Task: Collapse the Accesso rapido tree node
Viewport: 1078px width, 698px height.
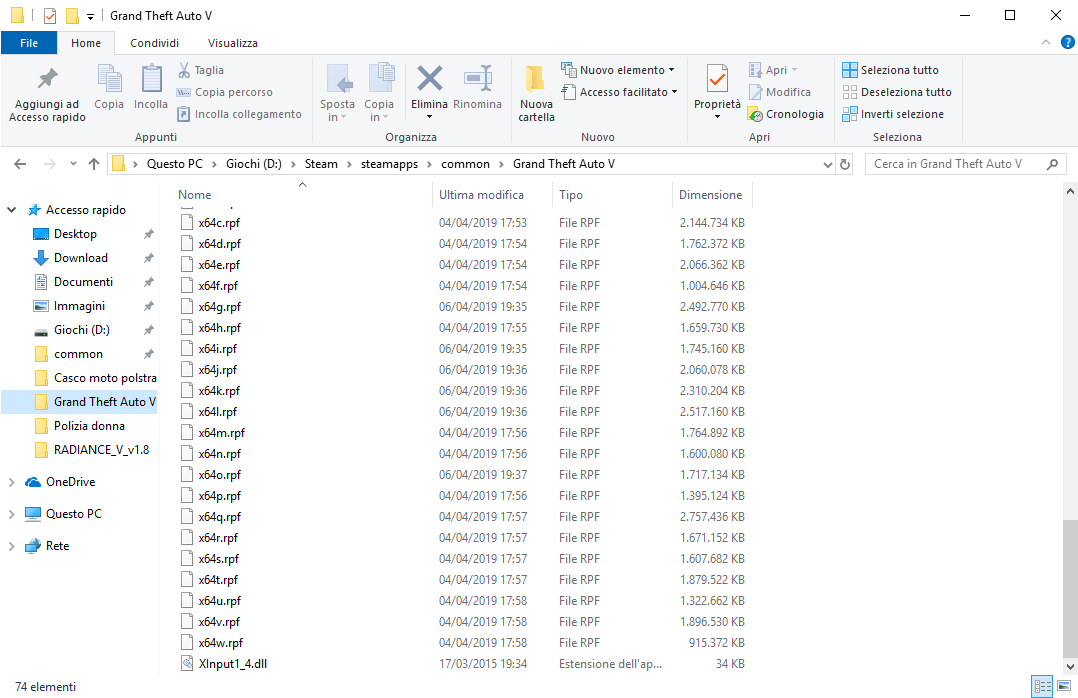Action: tap(11, 210)
